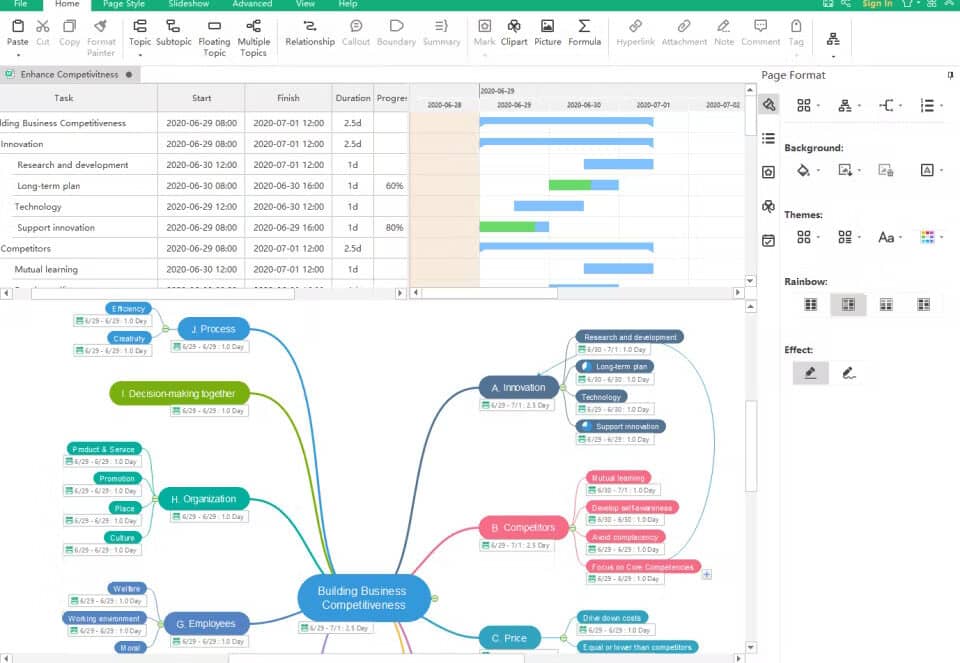
Task: Click the Formula sigma icon
Action: (x=584, y=27)
